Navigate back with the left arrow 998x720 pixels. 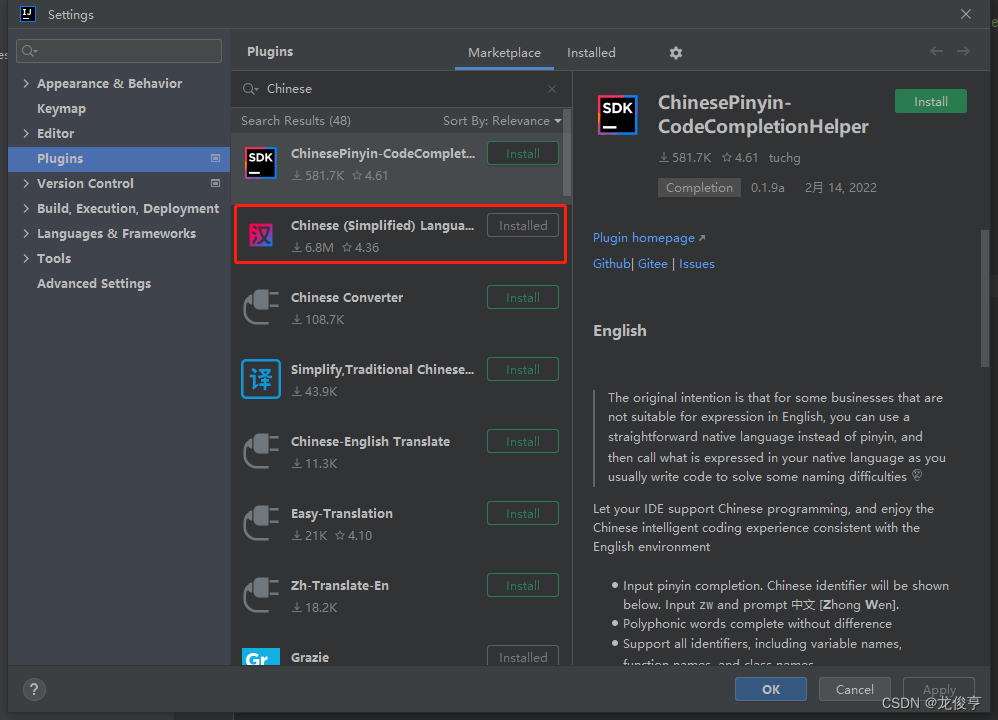[x=936, y=51]
